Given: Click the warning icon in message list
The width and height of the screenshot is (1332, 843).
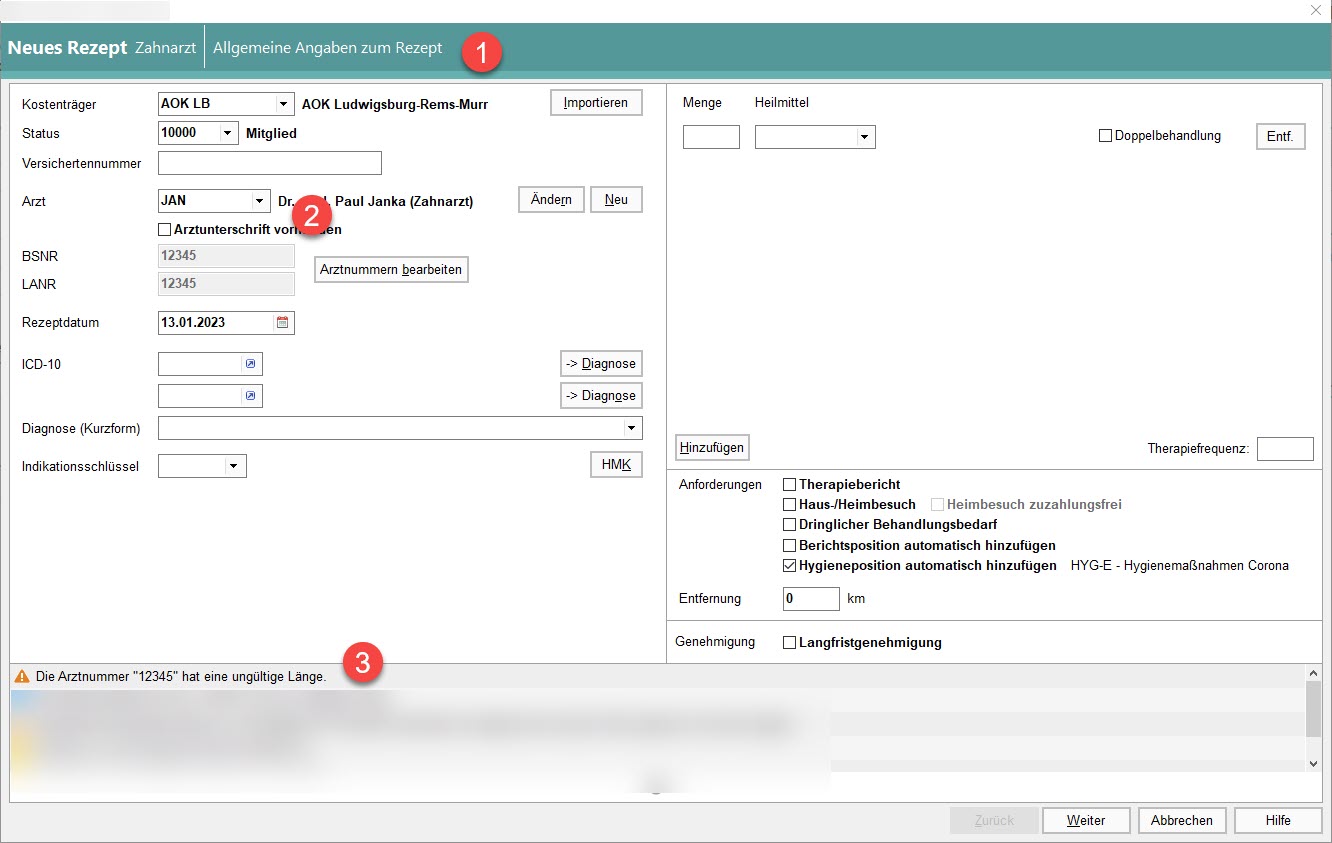Looking at the screenshot, I should [22, 677].
